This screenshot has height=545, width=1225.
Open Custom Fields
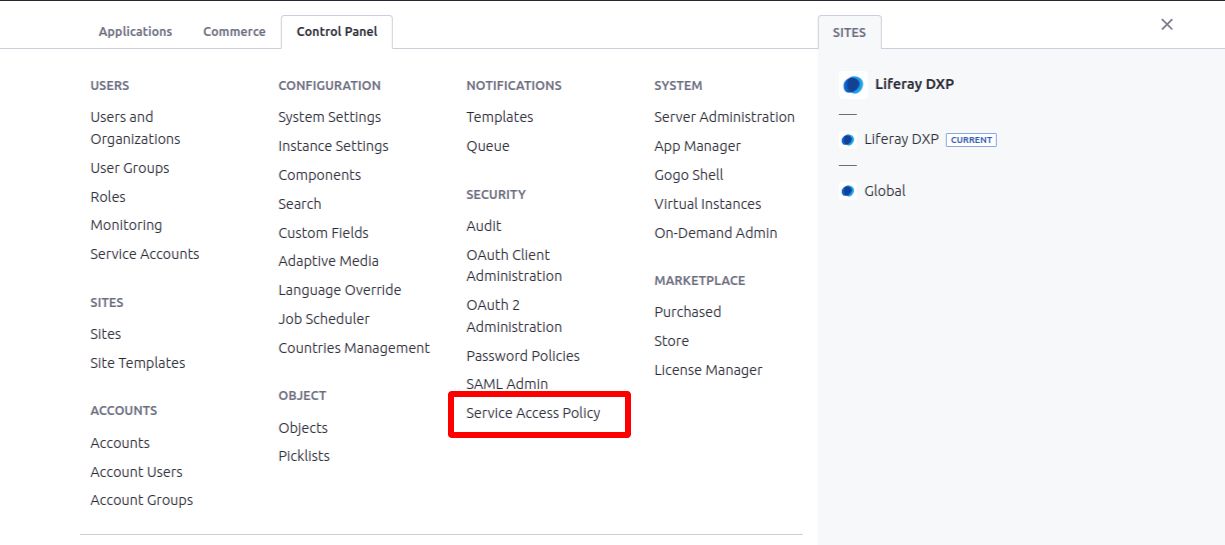tap(323, 233)
